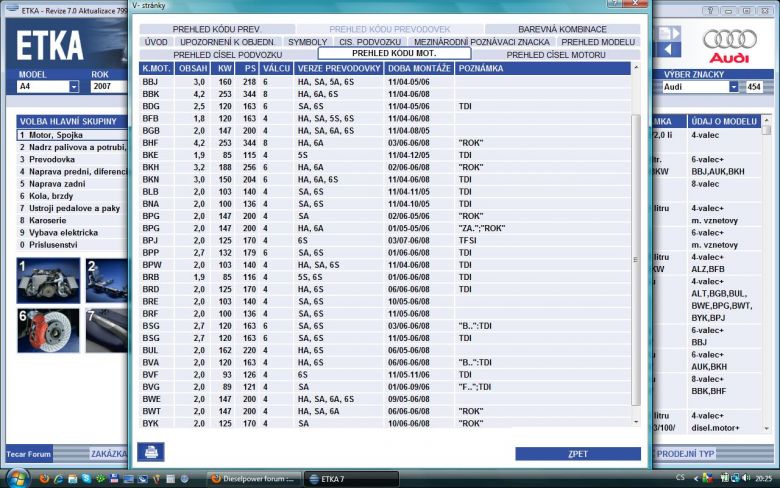Select main group 3 Prevodovka
This screenshot has height=488, width=780.
click(72, 159)
